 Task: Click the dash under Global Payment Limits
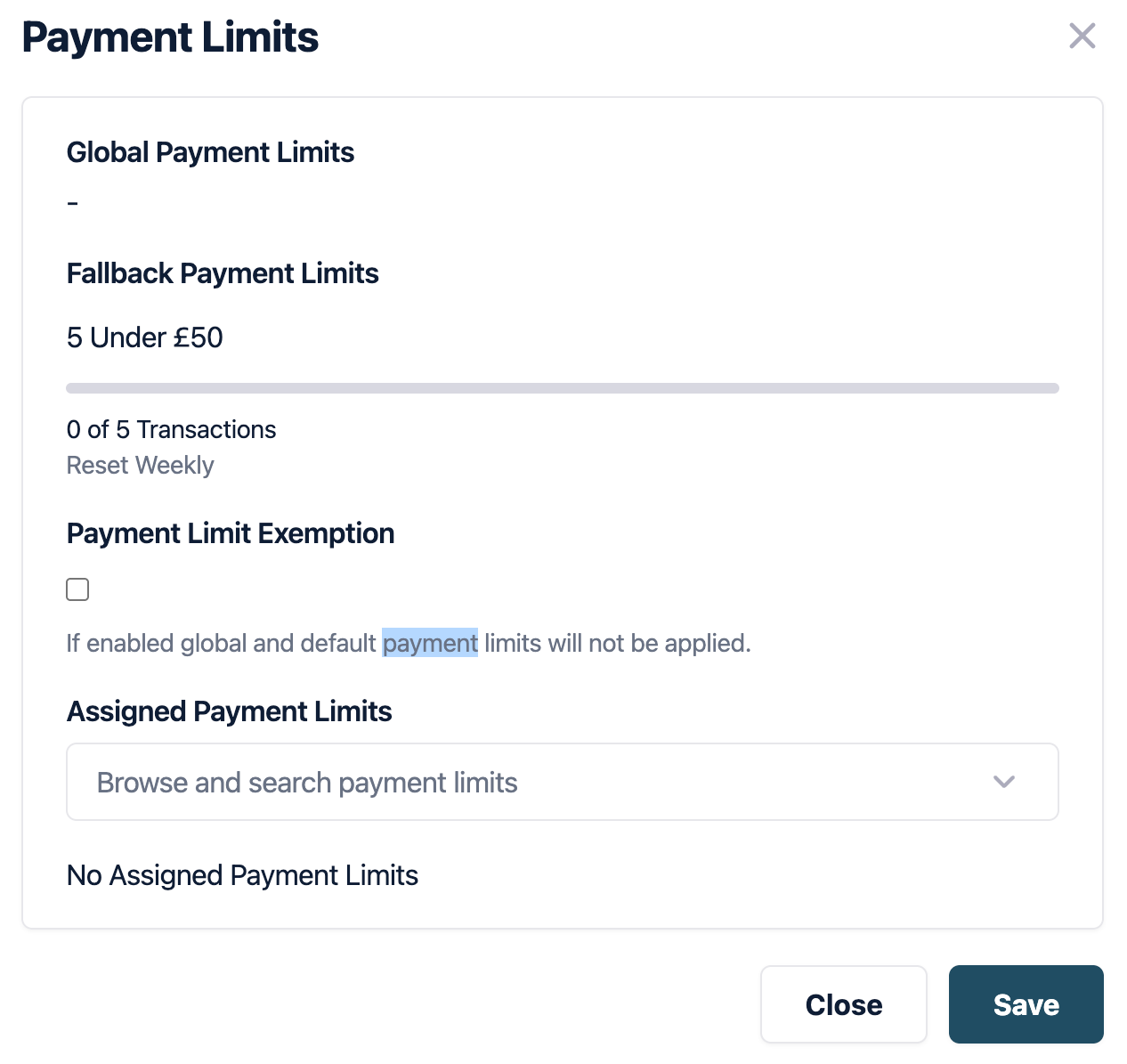click(73, 204)
